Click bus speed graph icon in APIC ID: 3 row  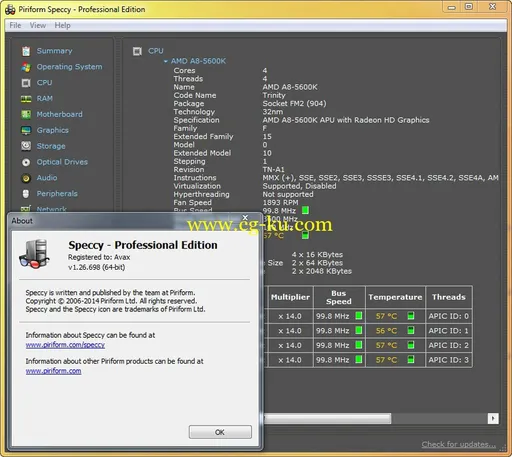point(359,360)
